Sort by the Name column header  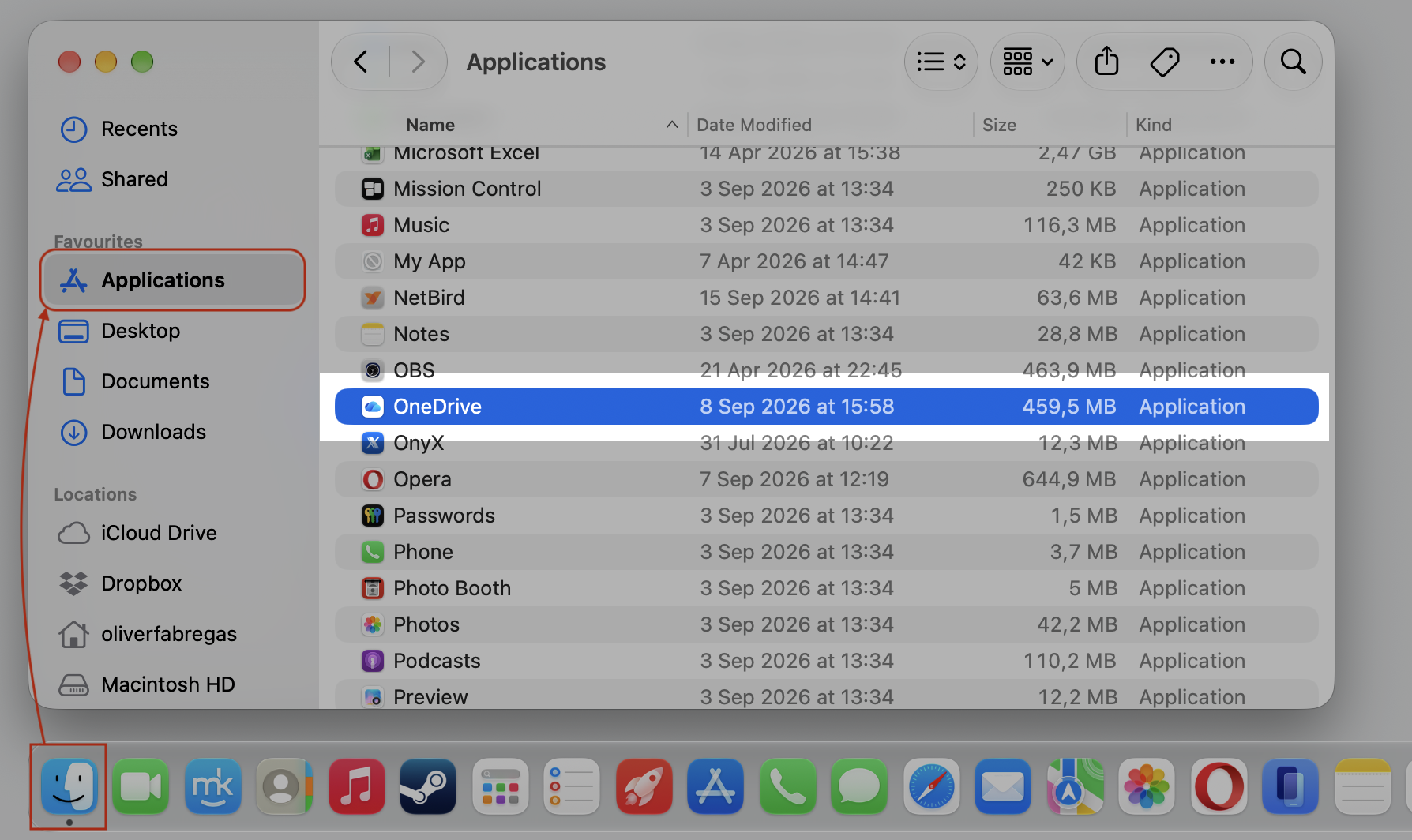coord(430,125)
